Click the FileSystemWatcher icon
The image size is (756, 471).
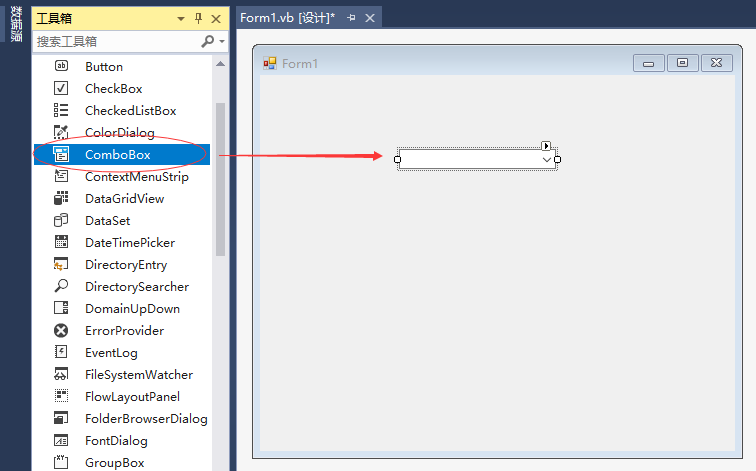(61, 374)
